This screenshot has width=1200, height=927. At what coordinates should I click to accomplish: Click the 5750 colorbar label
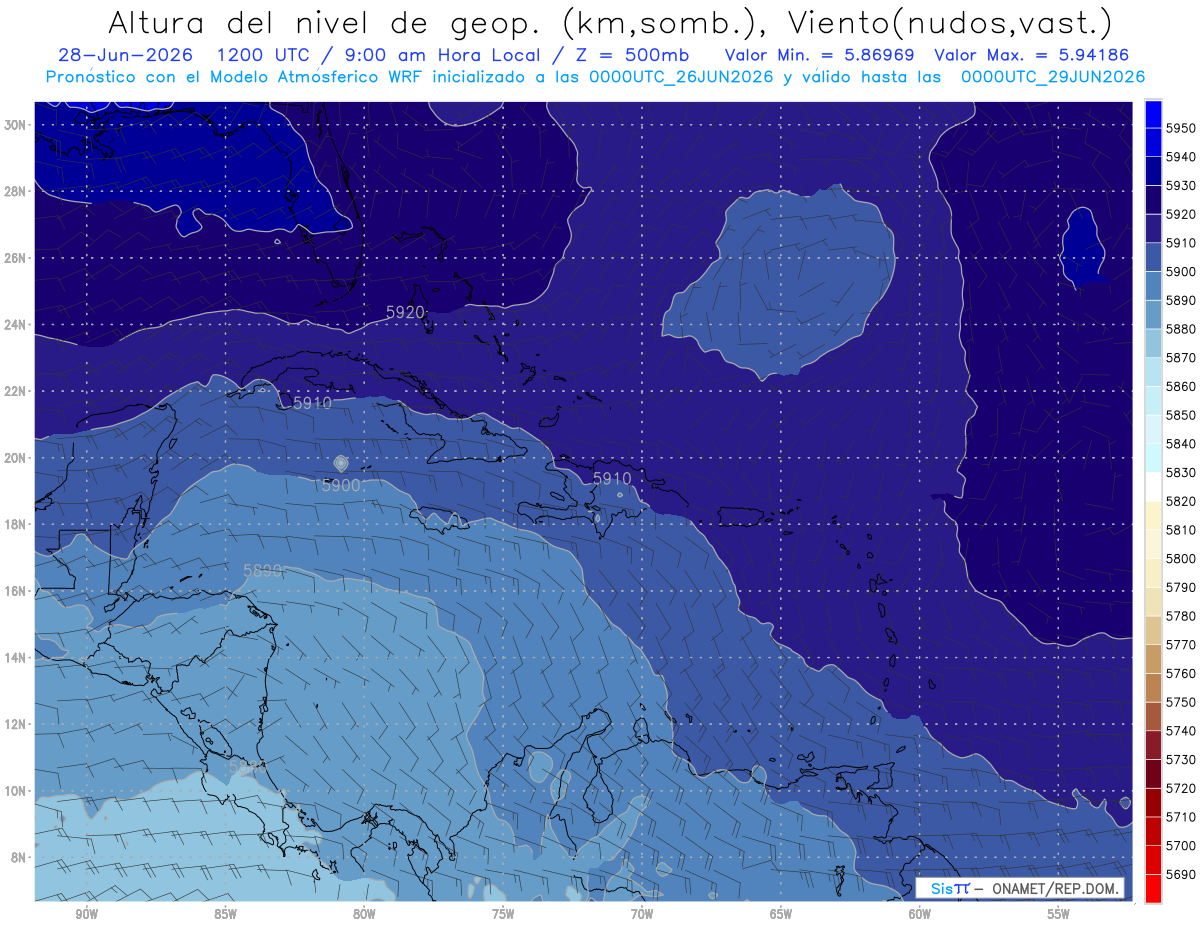coord(1180,702)
